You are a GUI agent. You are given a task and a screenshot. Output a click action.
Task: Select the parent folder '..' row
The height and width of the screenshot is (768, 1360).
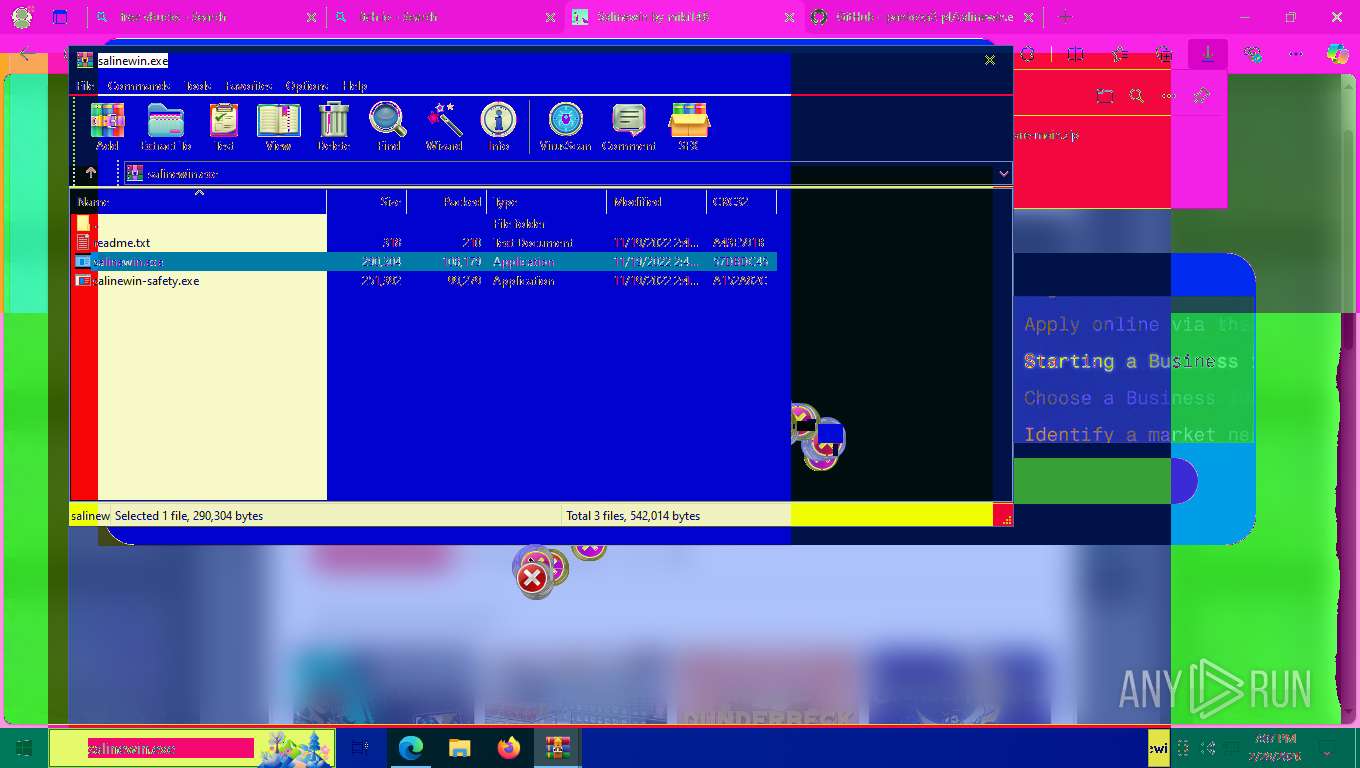423,224
